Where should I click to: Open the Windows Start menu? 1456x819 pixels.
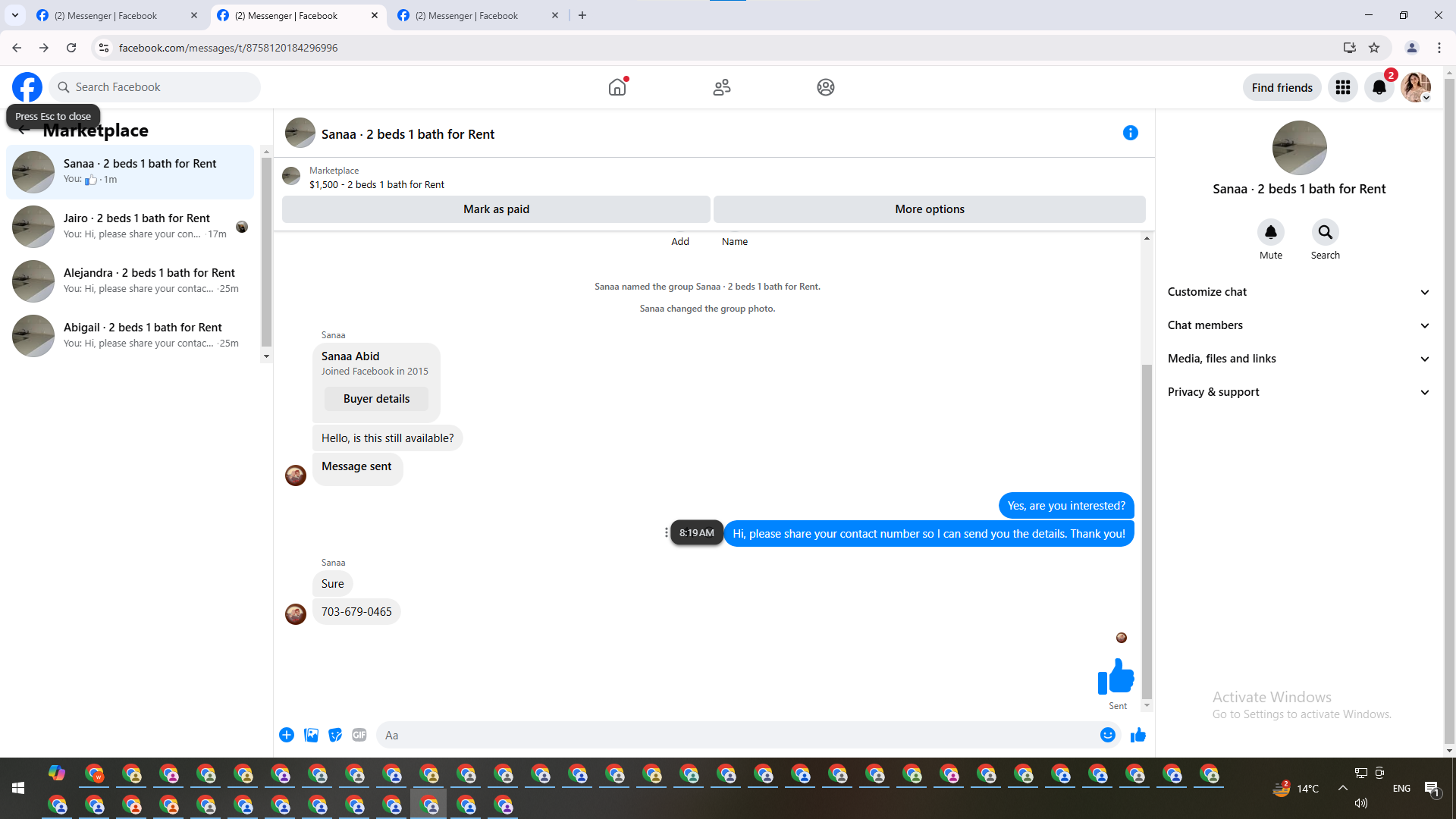click(18, 789)
